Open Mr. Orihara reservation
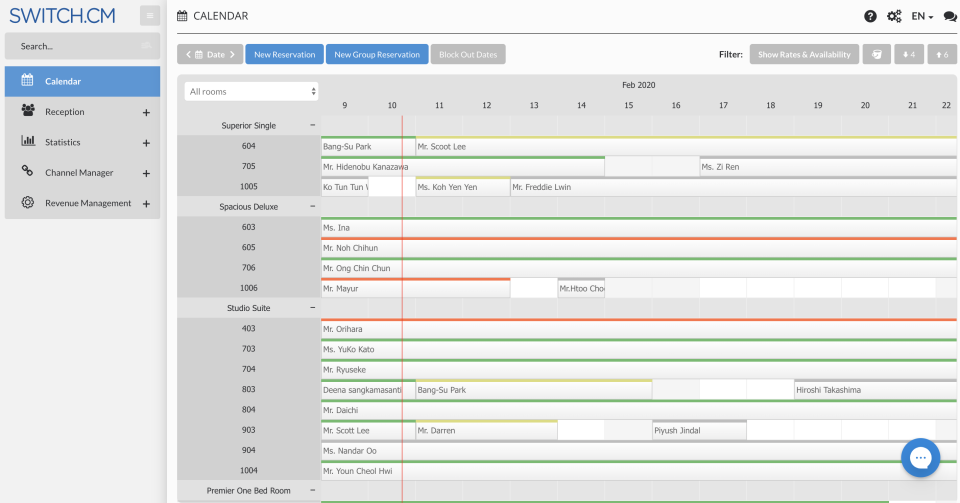Image resolution: width=960 pixels, height=503 pixels. tap(639, 329)
